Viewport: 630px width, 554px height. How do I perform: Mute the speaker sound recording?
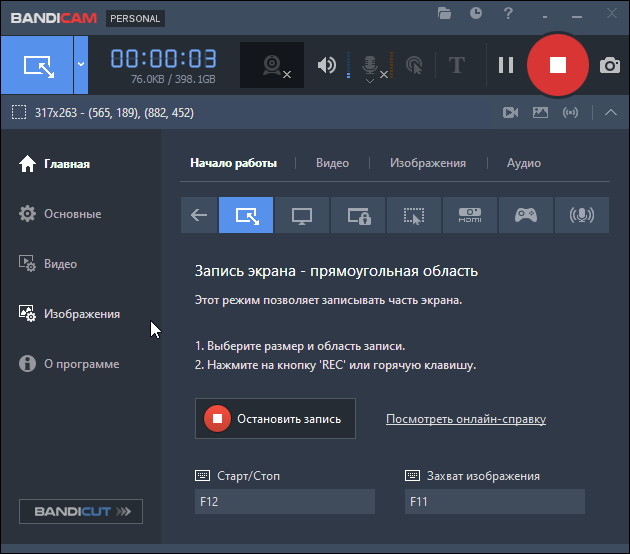[x=326, y=65]
